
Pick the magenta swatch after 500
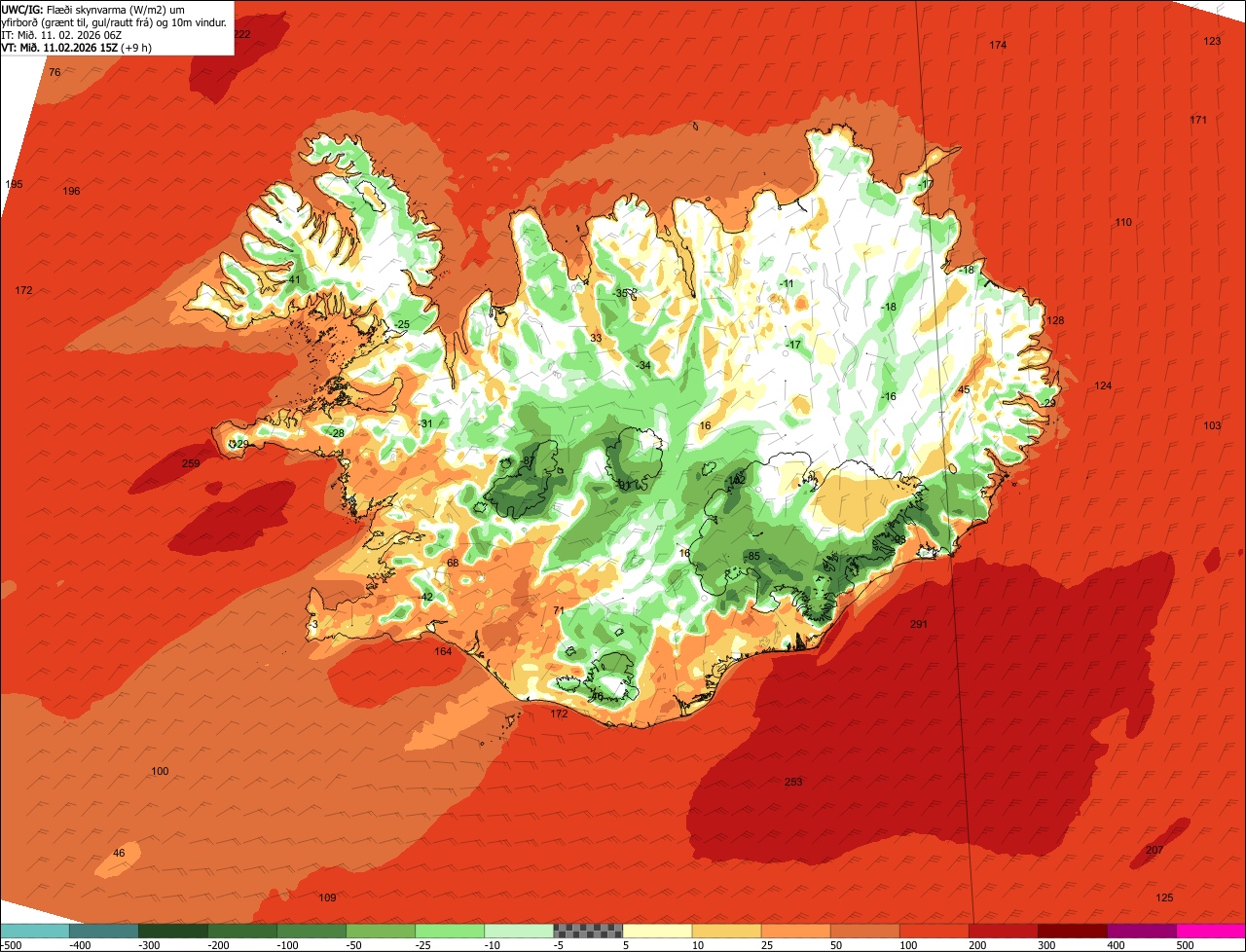(1211, 931)
